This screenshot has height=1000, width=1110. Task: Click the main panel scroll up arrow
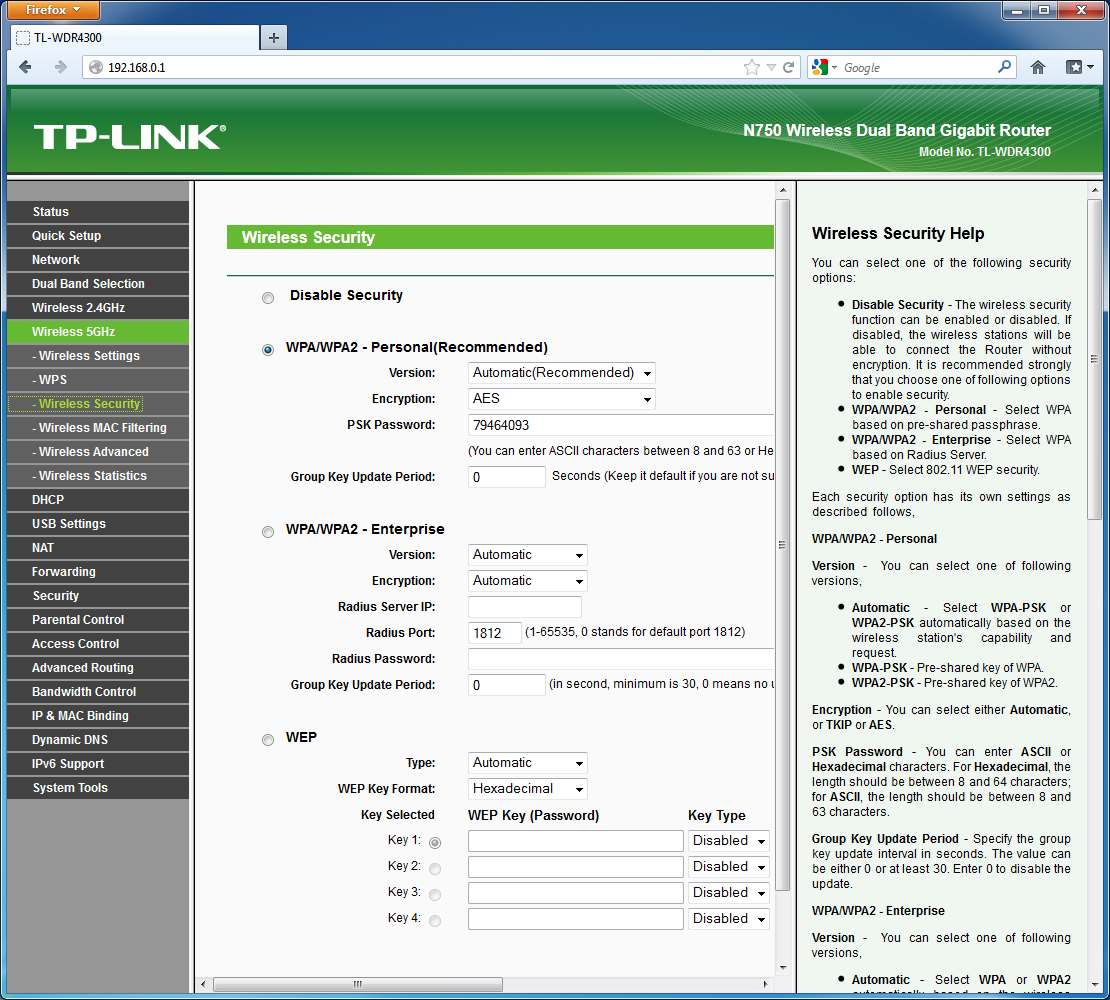(x=783, y=190)
